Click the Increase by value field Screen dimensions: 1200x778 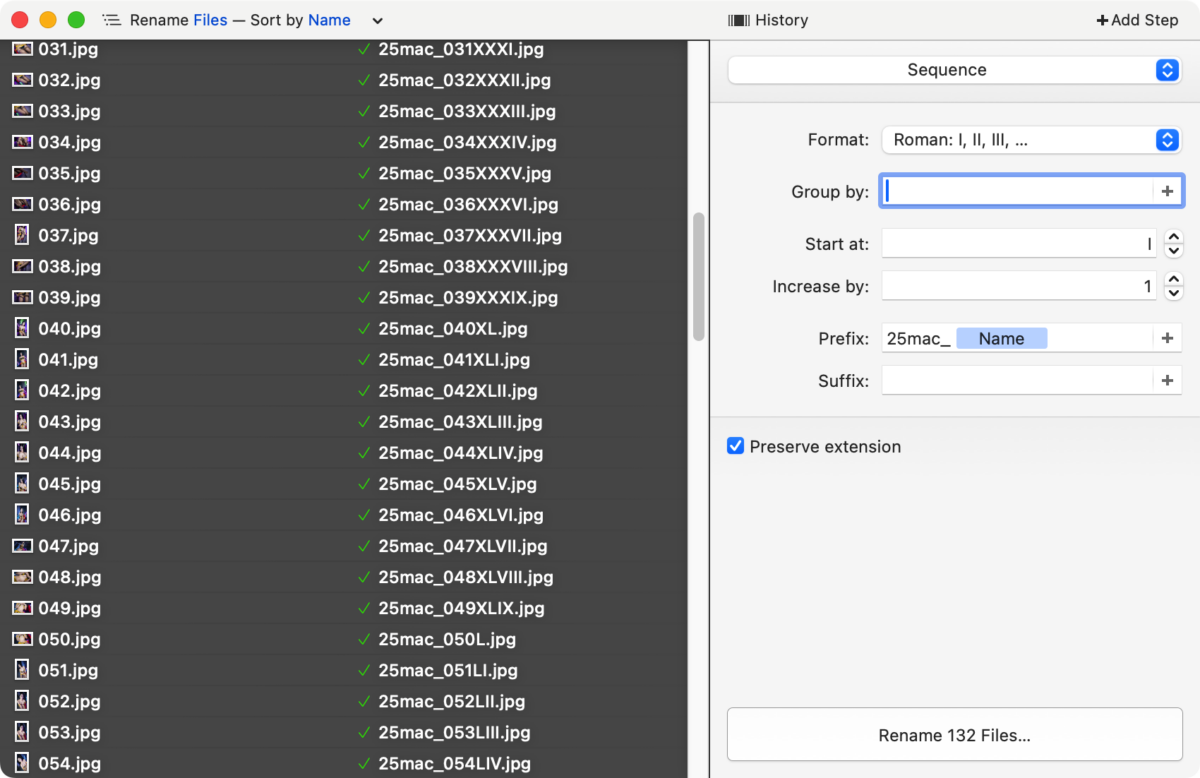[1019, 287]
